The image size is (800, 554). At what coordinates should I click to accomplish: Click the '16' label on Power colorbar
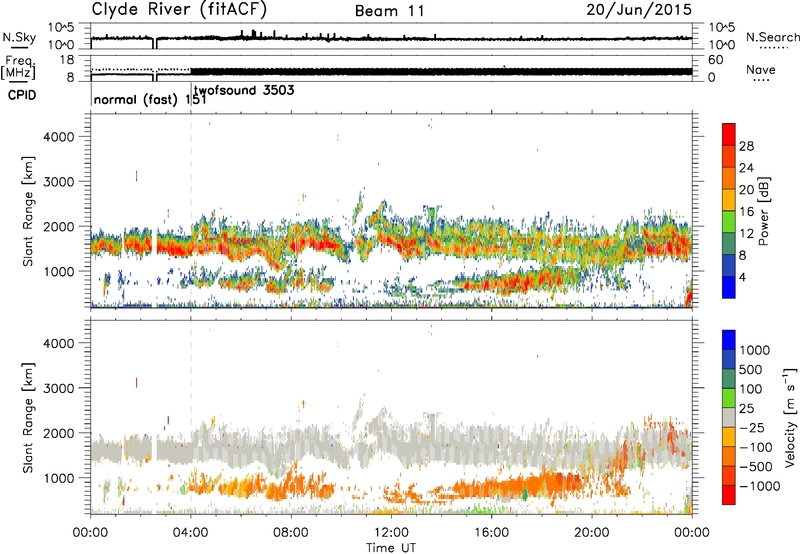(746, 212)
